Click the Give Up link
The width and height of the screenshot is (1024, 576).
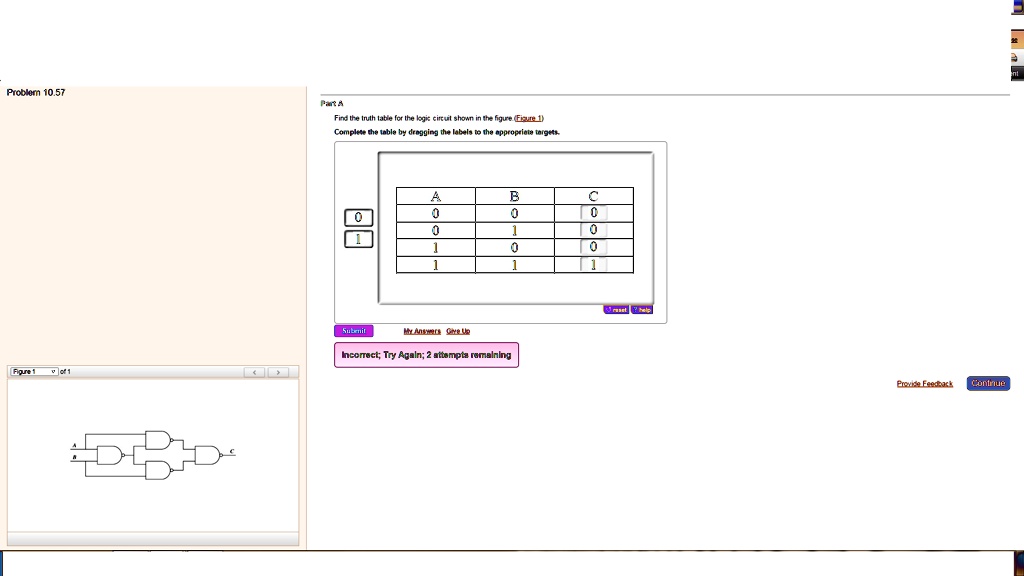[457, 331]
